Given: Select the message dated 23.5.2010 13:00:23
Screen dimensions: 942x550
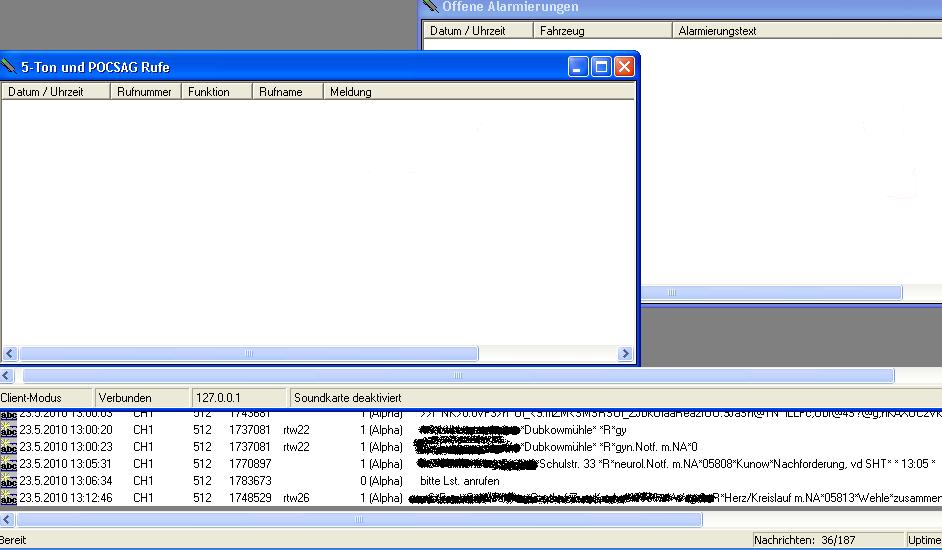Looking at the screenshot, I should 471,447.
